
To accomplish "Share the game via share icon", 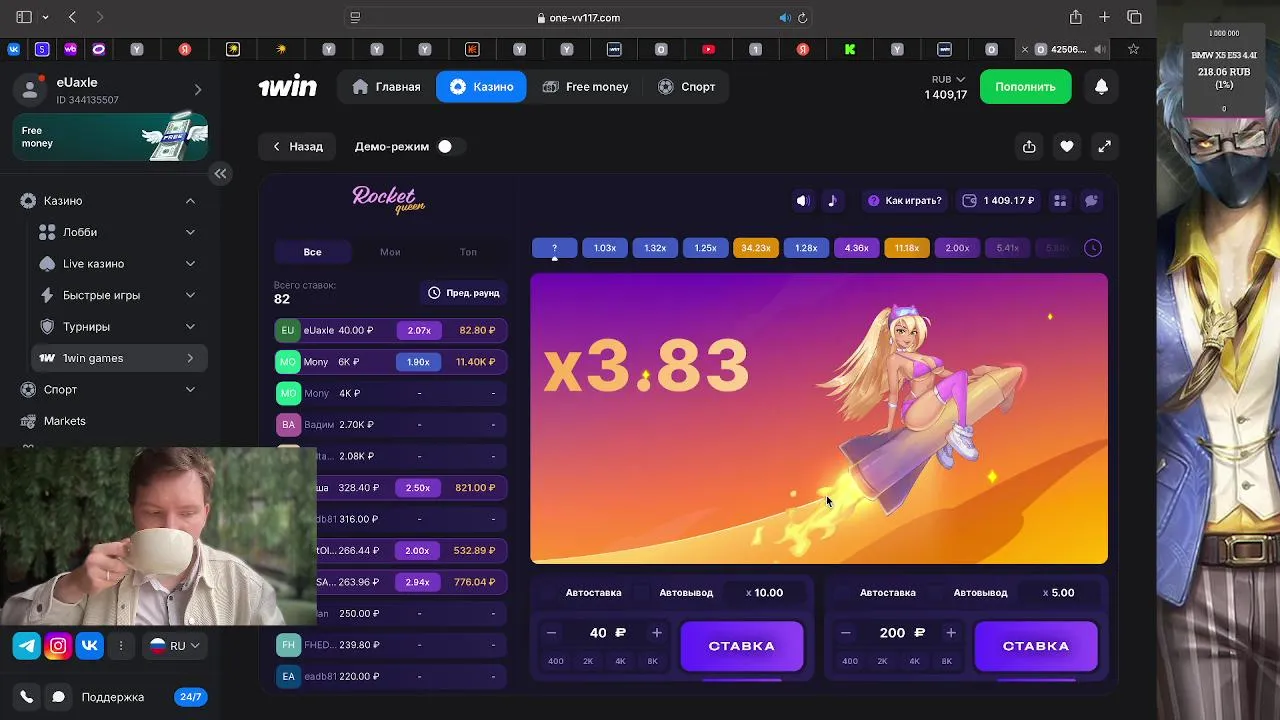I will point(1029,147).
